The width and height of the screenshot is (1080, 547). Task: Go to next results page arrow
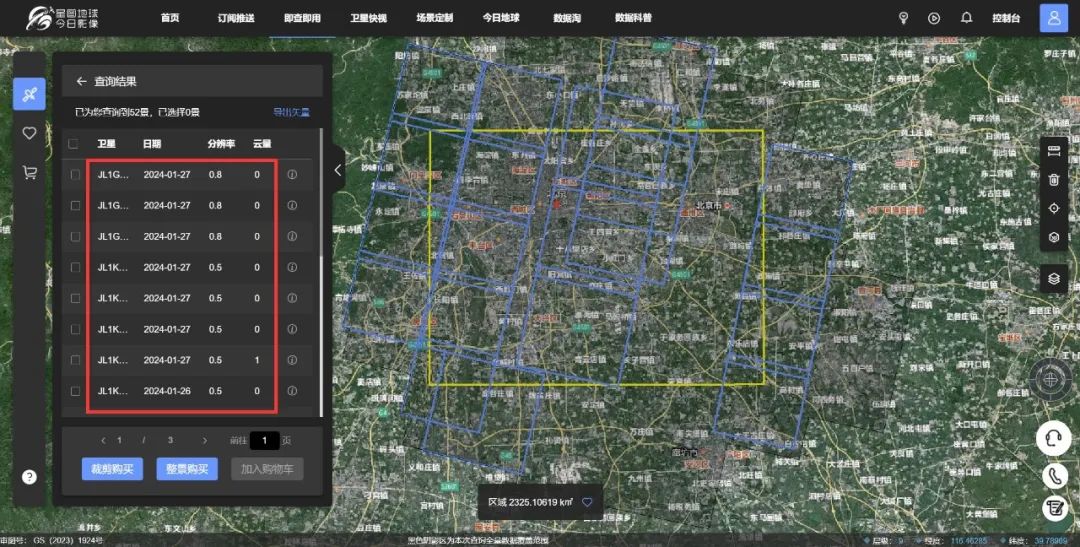(205, 440)
